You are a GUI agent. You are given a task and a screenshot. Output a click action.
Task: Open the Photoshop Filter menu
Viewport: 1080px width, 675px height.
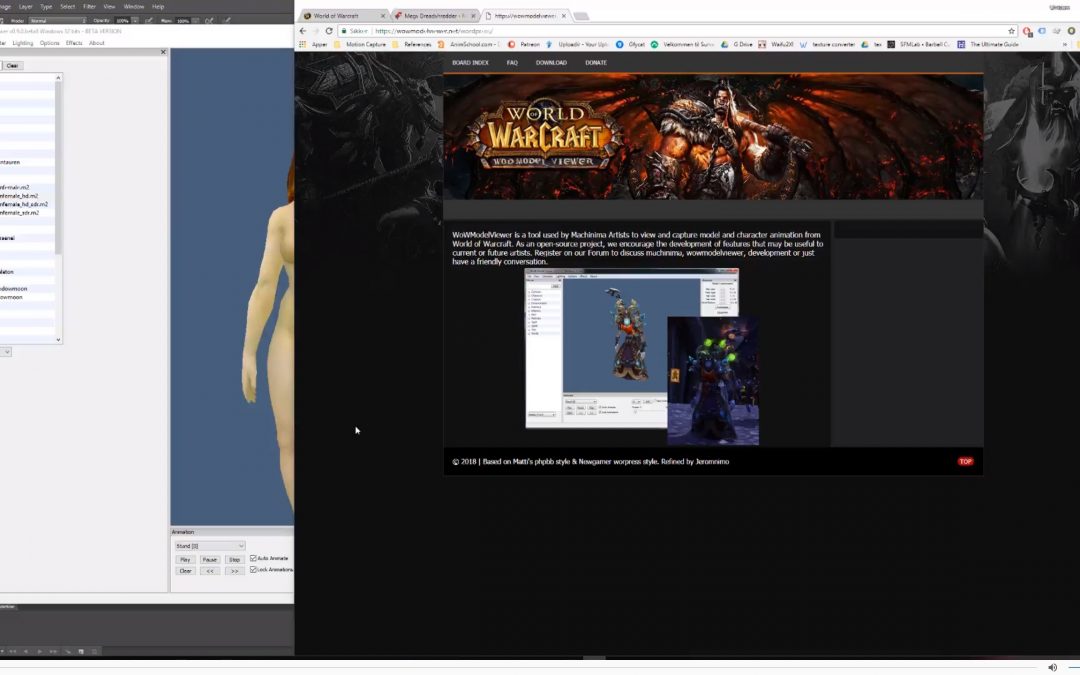(90, 6)
